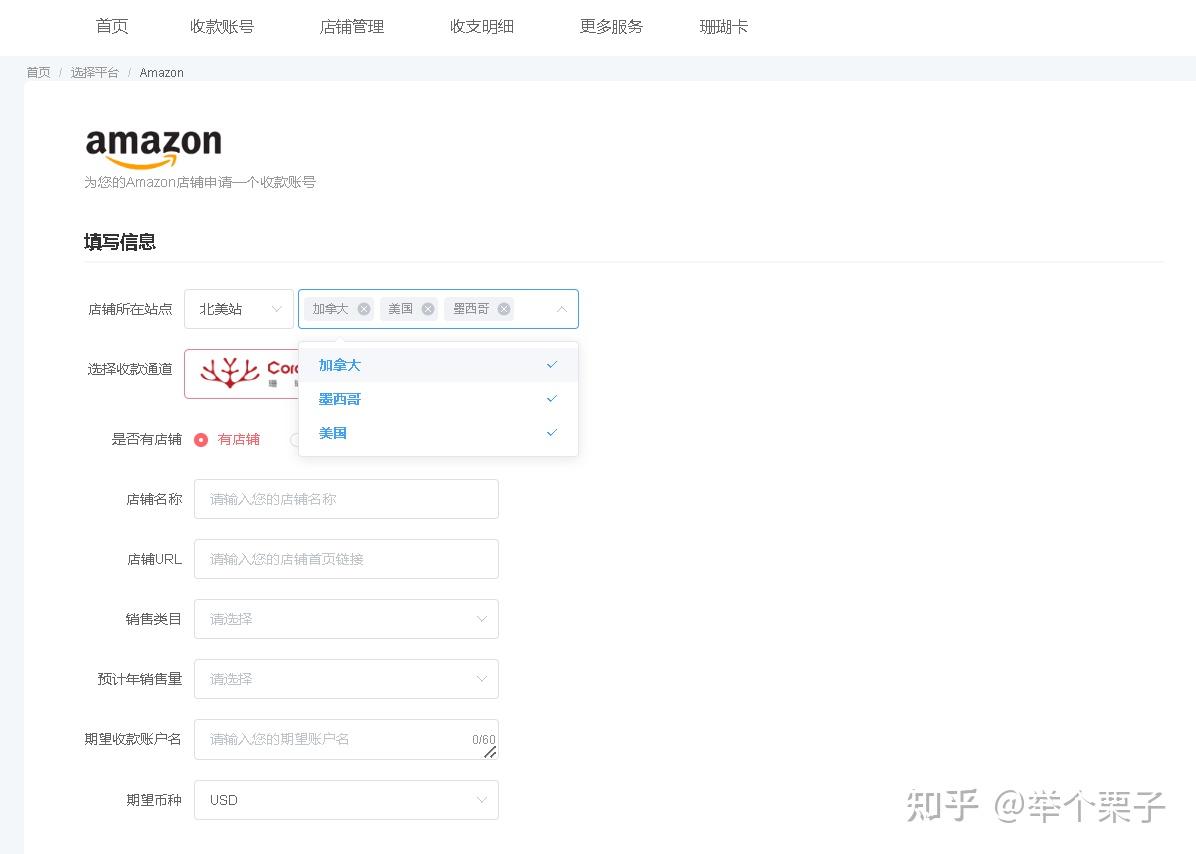This screenshot has width=1196, height=854.
Task: Collapse the country multi-select with the up chevron
Action: [562, 309]
